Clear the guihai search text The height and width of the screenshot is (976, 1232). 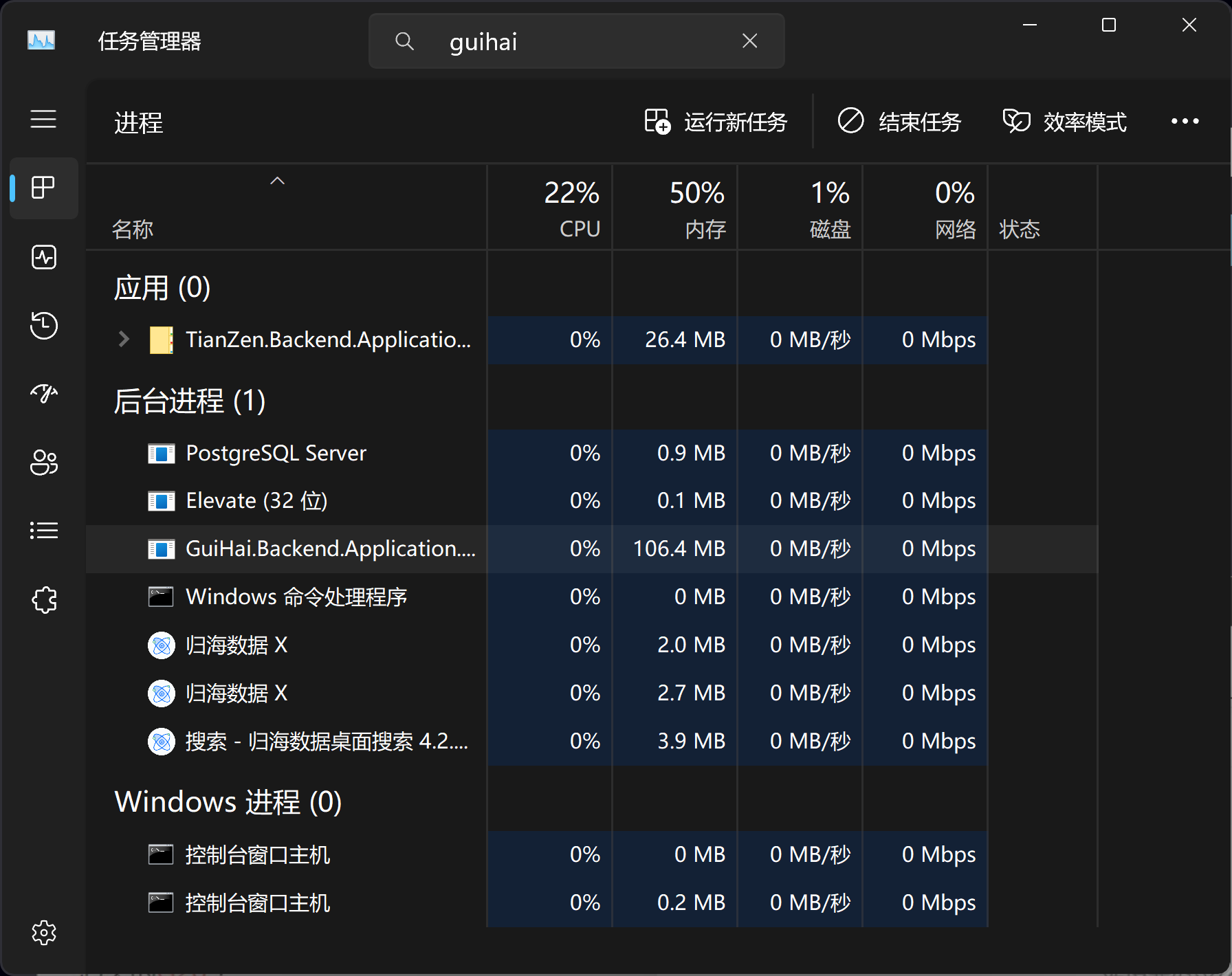click(x=750, y=41)
